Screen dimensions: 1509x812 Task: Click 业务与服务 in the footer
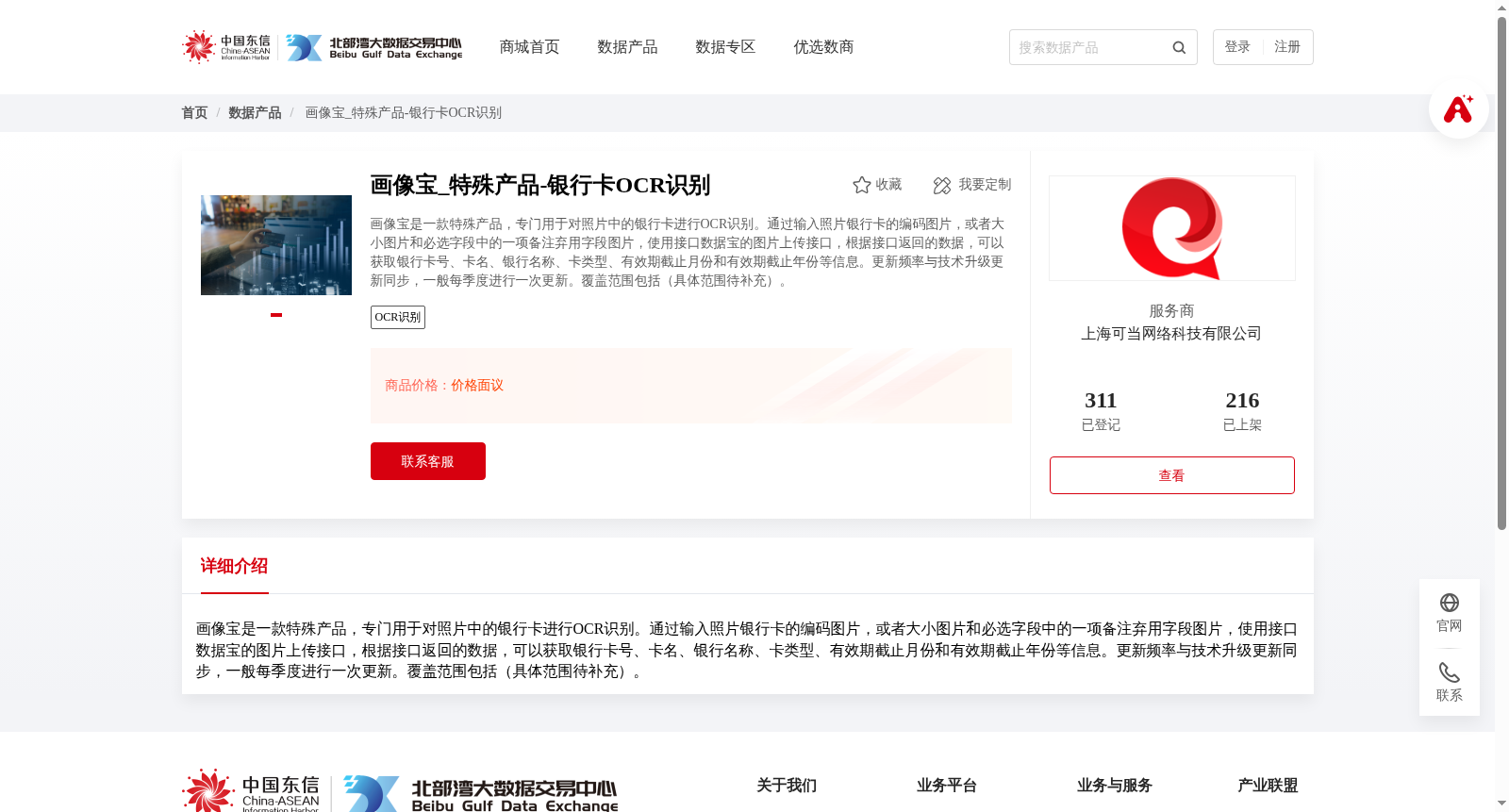coord(1115,786)
